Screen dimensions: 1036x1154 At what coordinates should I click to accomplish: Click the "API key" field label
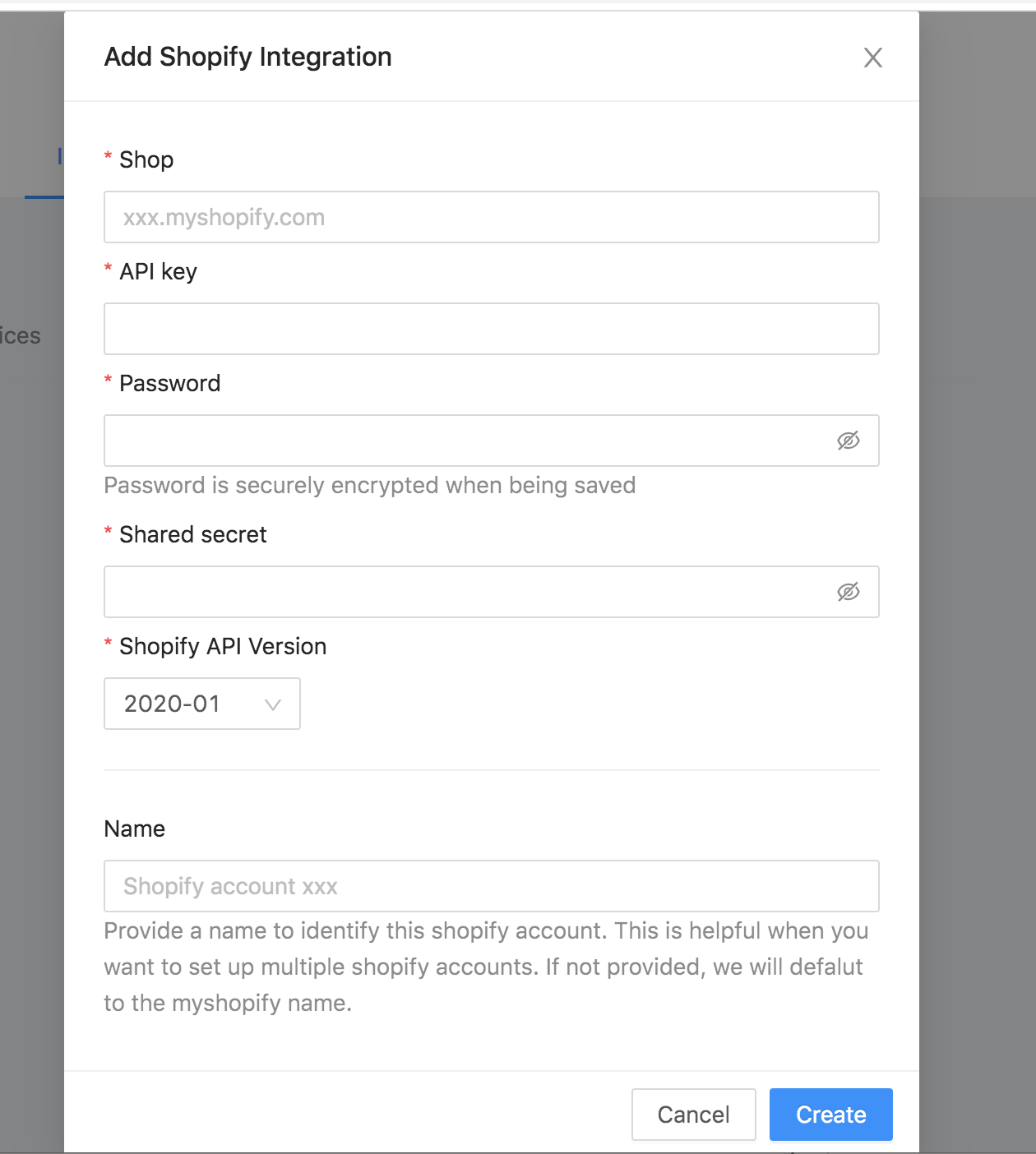(159, 271)
